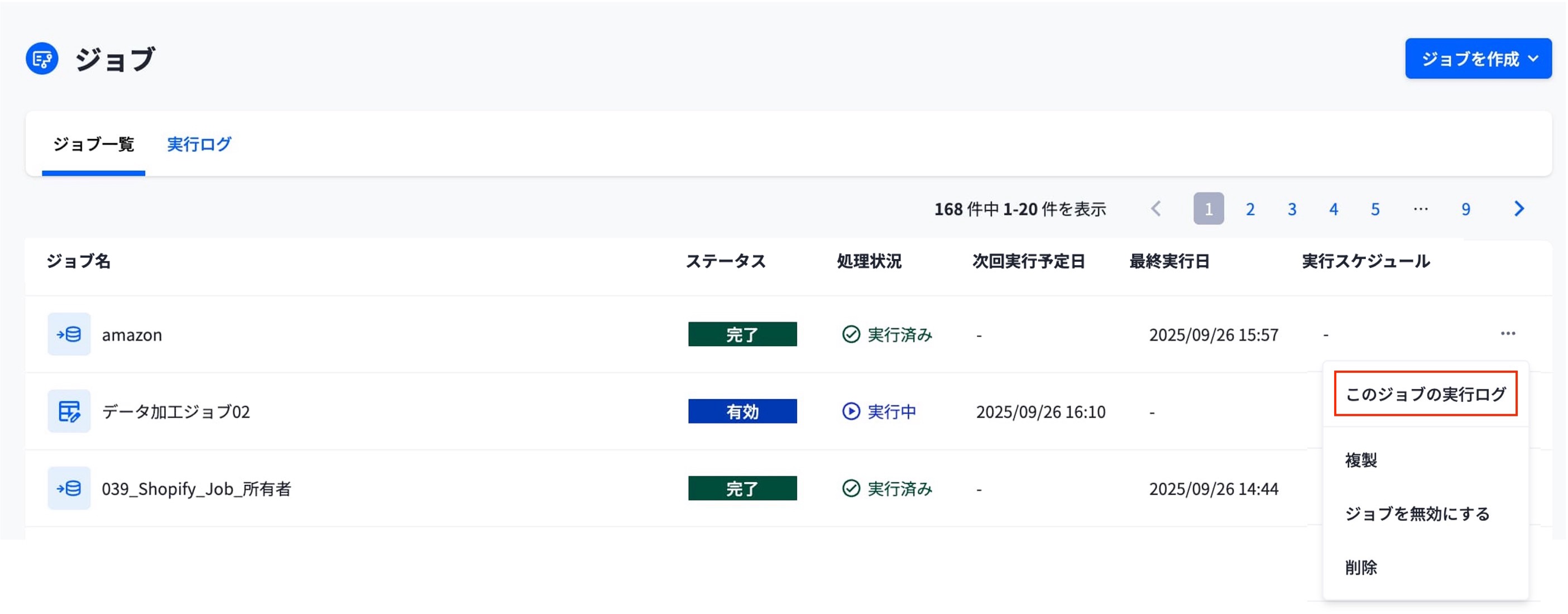Viewport: 1568px width, 614px height.
Task: Switch to the 実行ログ tab
Action: coord(199,144)
